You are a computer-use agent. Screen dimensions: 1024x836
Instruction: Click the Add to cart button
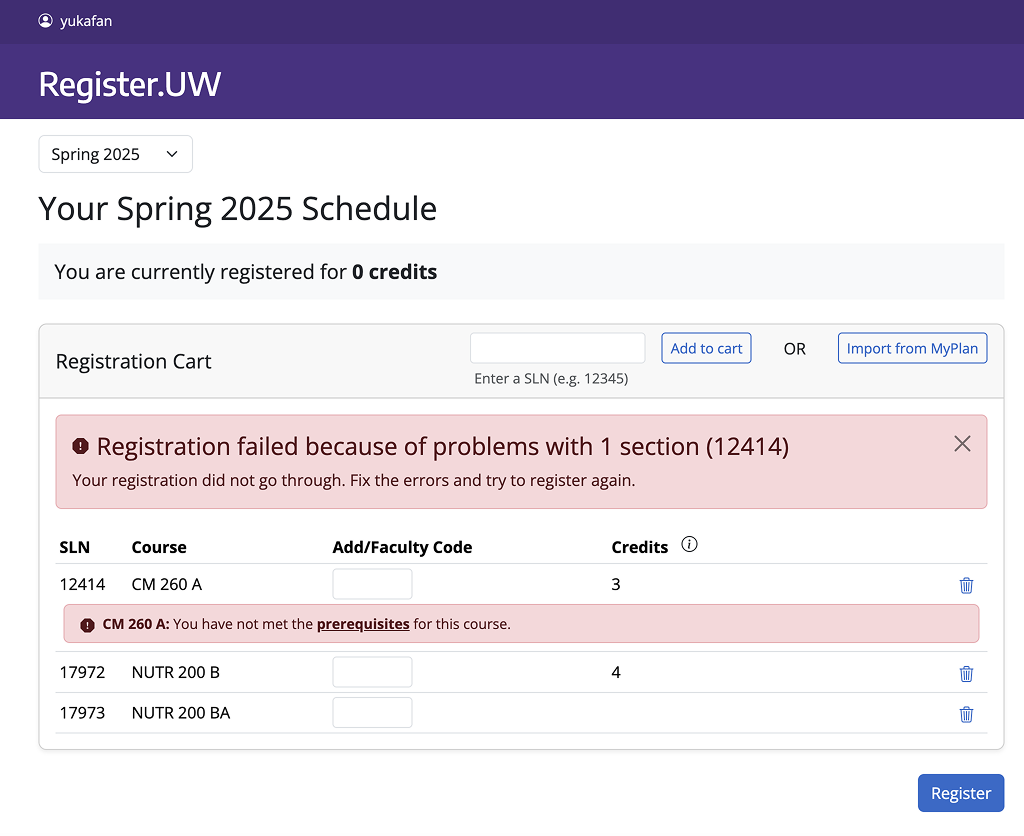pyautogui.click(x=706, y=348)
